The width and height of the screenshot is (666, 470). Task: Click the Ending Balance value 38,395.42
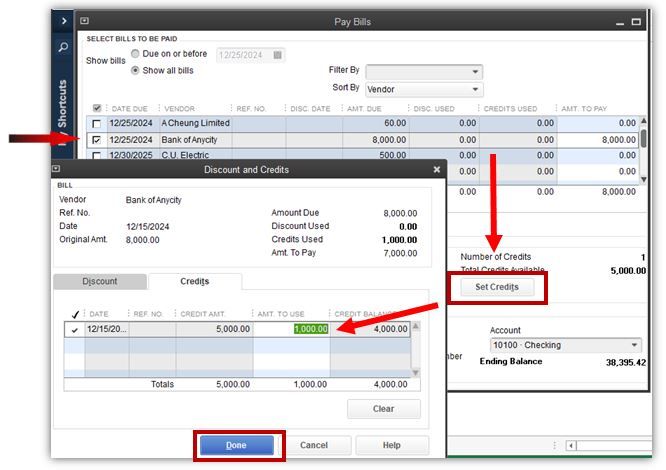pos(626,362)
